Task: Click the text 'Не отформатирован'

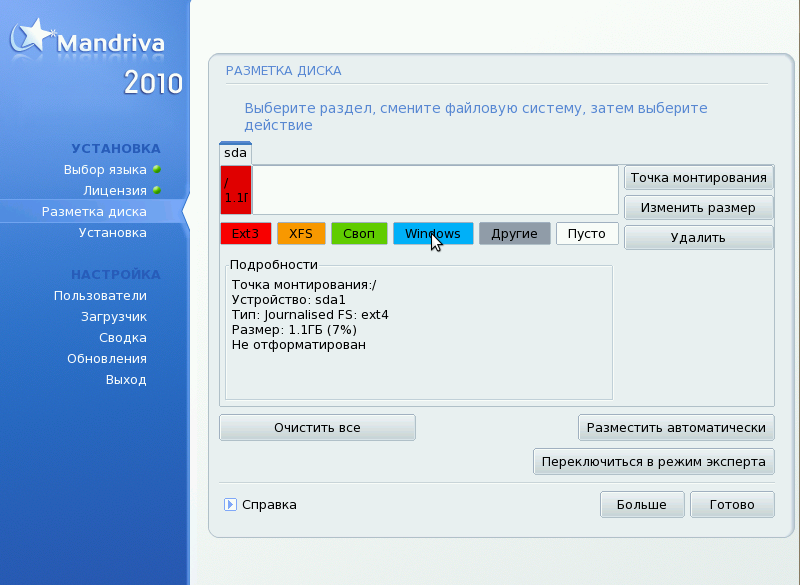Action: [x=299, y=345]
